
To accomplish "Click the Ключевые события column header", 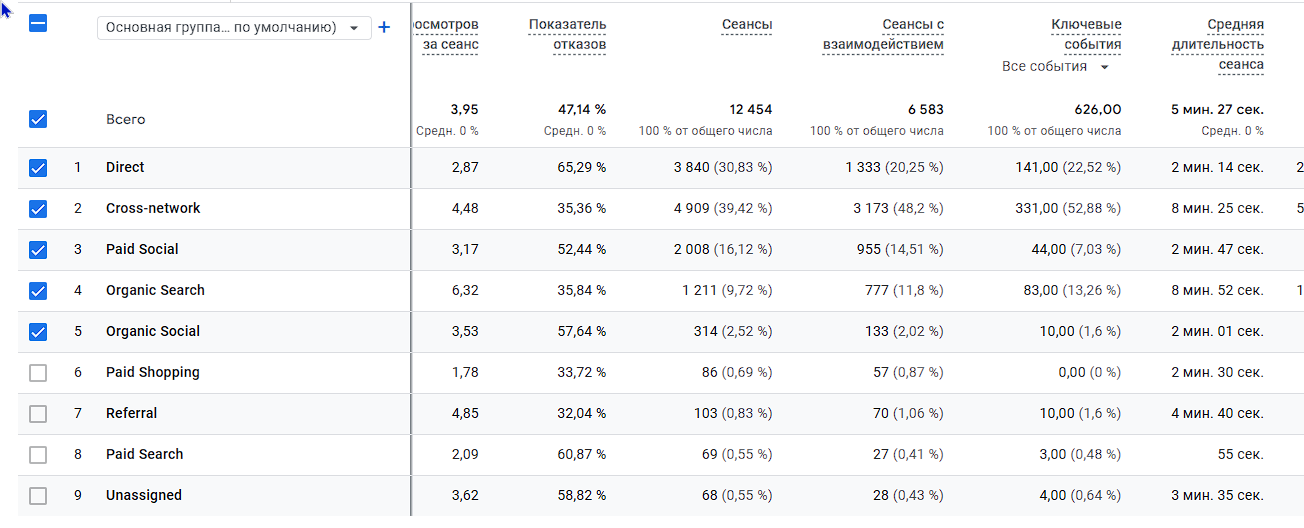I will pos(1086,34).
